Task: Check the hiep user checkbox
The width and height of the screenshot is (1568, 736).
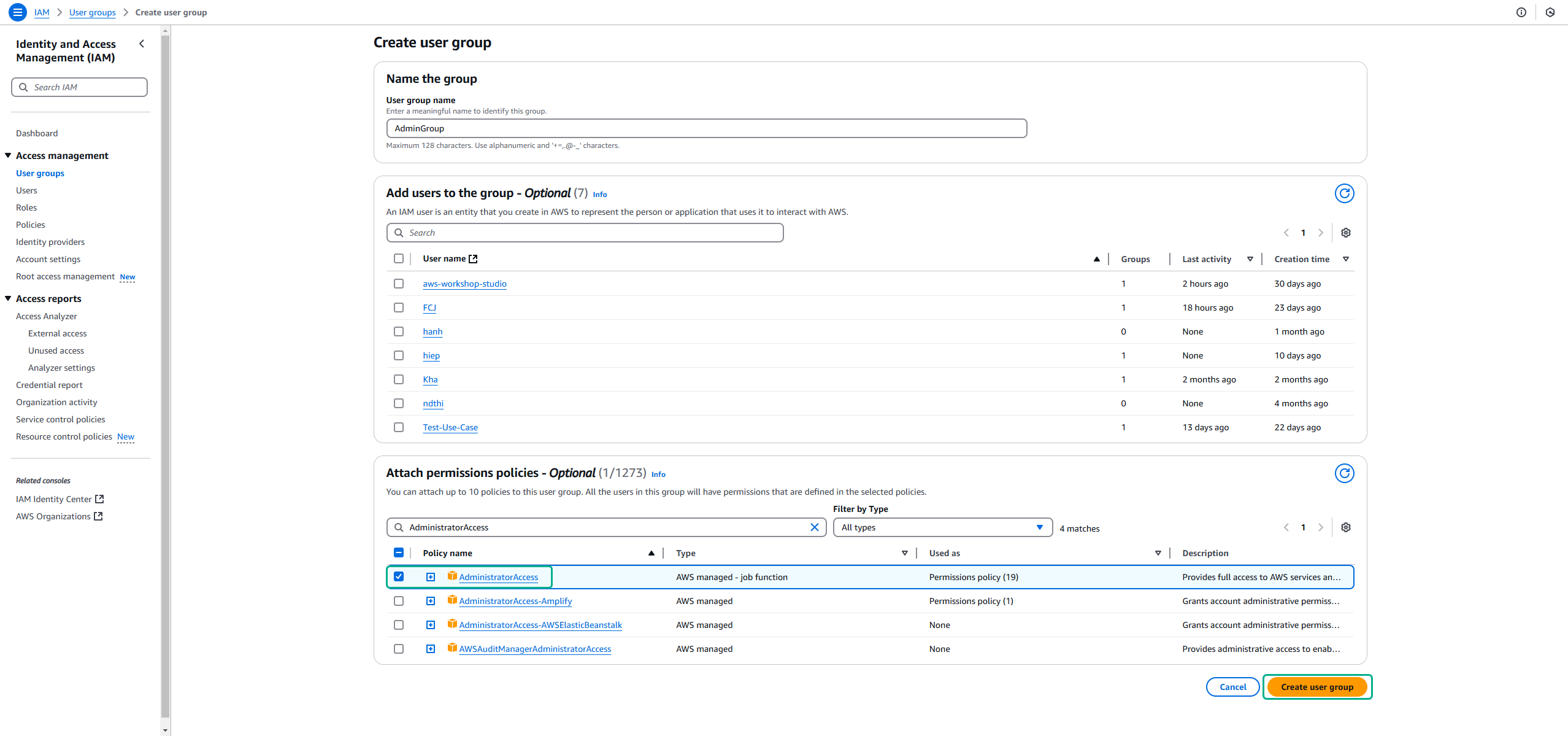Action: (399, 355)
